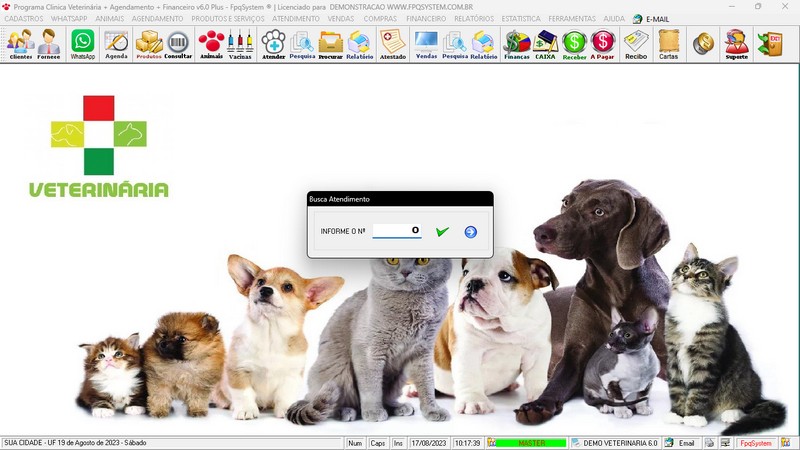This screenshot has width=800, height=450.
Task: Focus the INFORME O Nº input field
Action: pos(397,231)
